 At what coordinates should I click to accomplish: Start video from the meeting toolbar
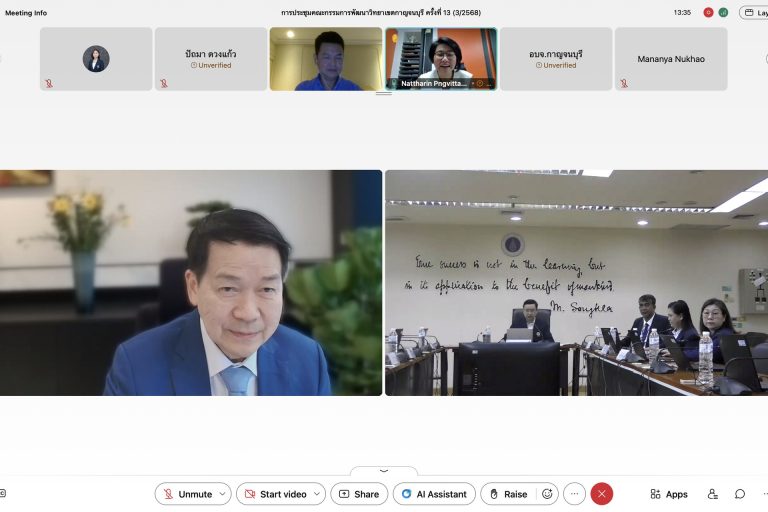pos(275,494)
